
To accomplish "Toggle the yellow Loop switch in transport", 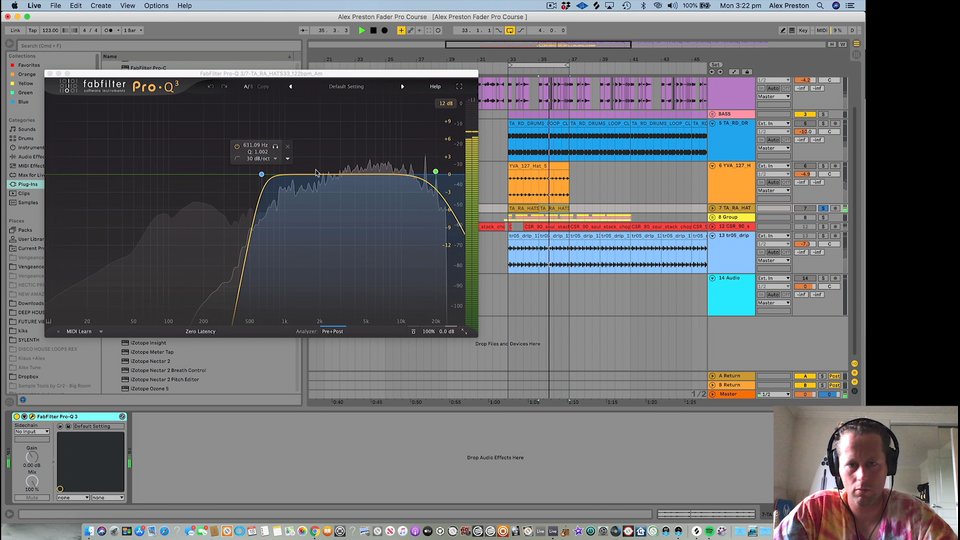I will (x=510, y=30).
